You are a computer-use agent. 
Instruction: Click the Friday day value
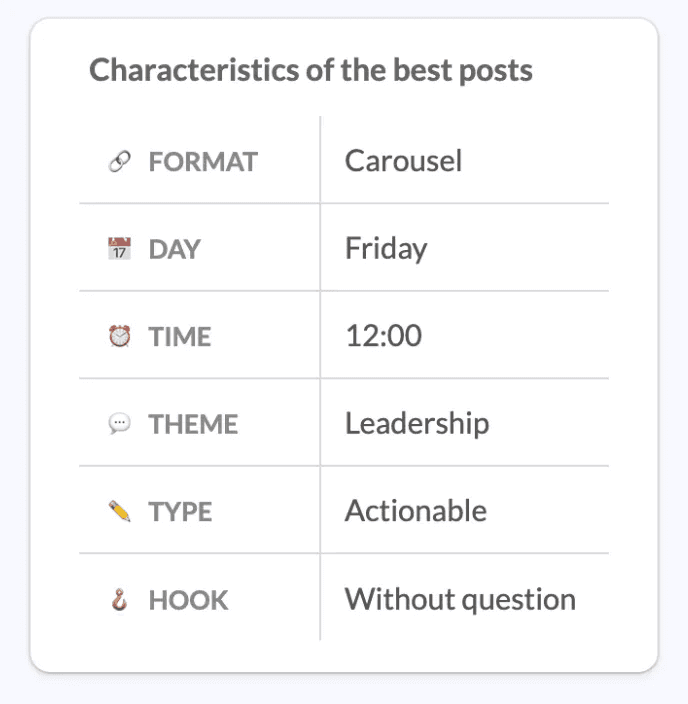386,249
